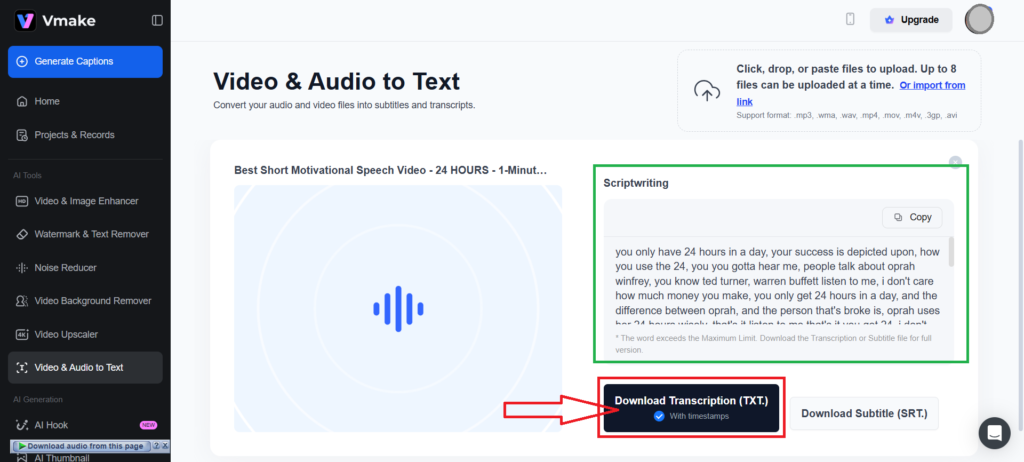1024x462 pixels.
Task: Collapse the sidebar with the panel toggle icon
Action: [x=157, y=20]
